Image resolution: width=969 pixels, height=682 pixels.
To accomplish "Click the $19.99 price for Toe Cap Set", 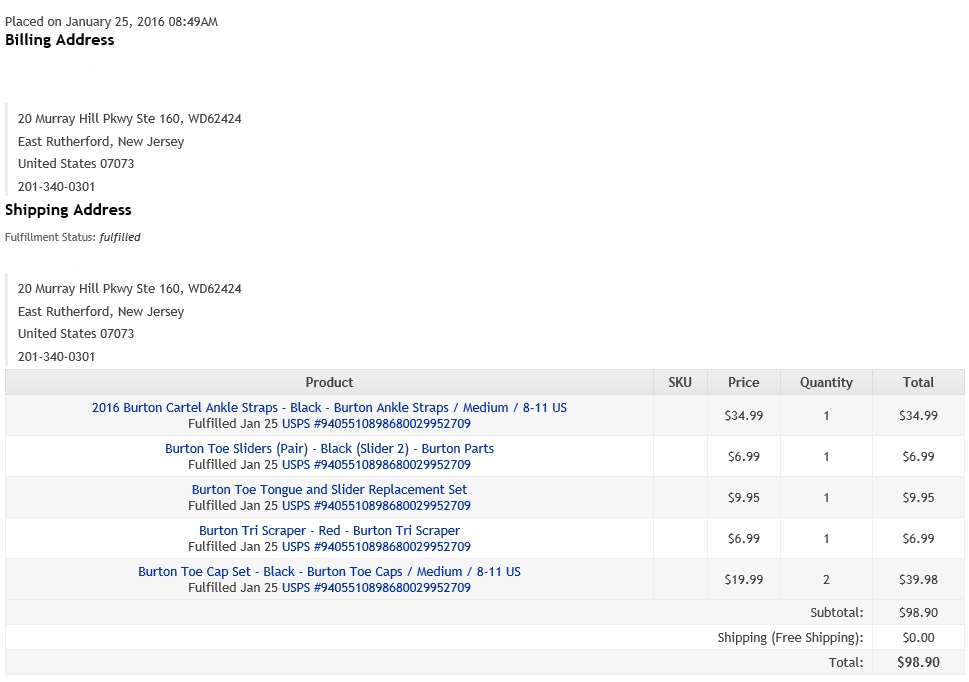I will 743,579.
